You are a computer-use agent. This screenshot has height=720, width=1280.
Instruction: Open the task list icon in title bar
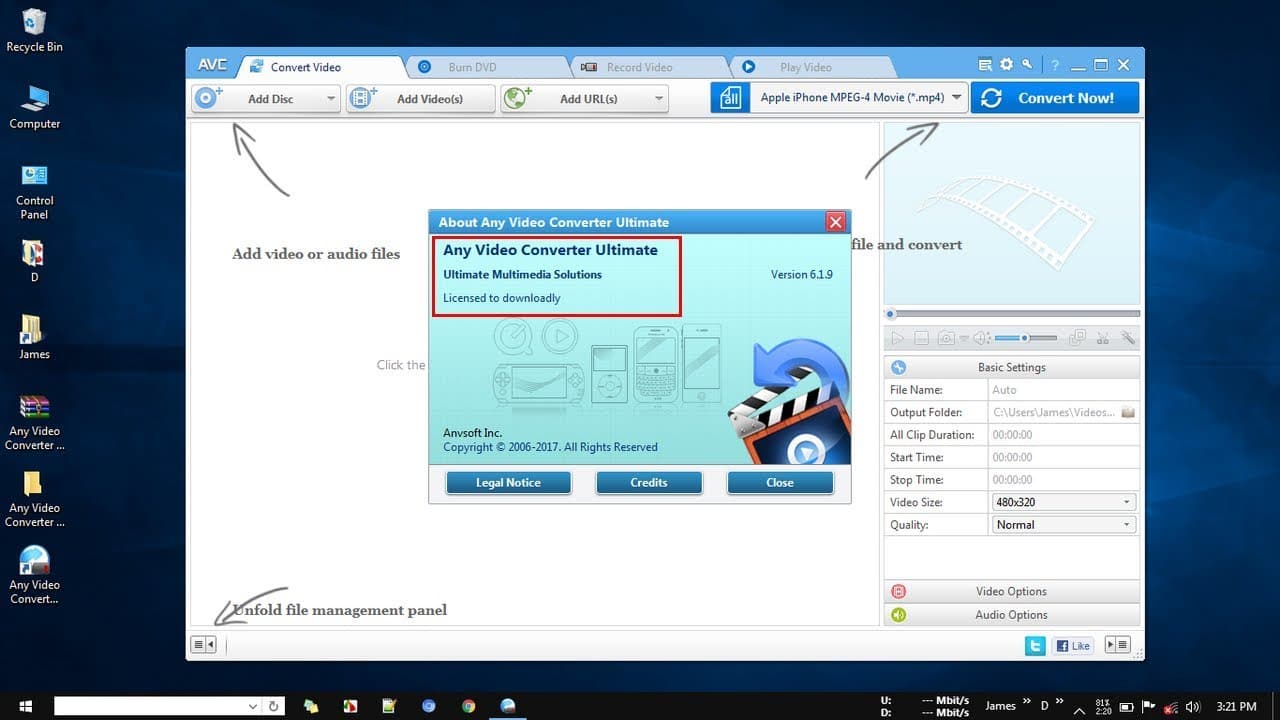[x=985, y=65]
